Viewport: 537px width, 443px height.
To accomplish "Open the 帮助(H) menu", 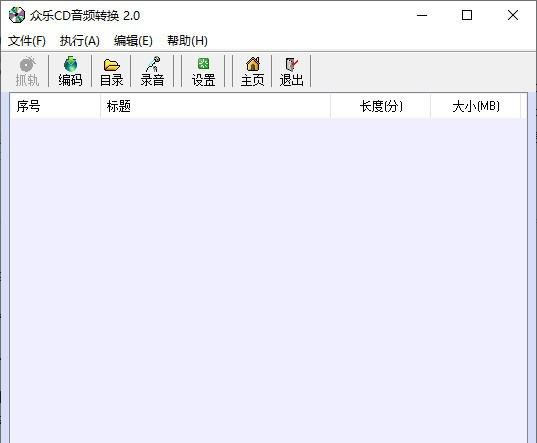I will coord(187,41).
